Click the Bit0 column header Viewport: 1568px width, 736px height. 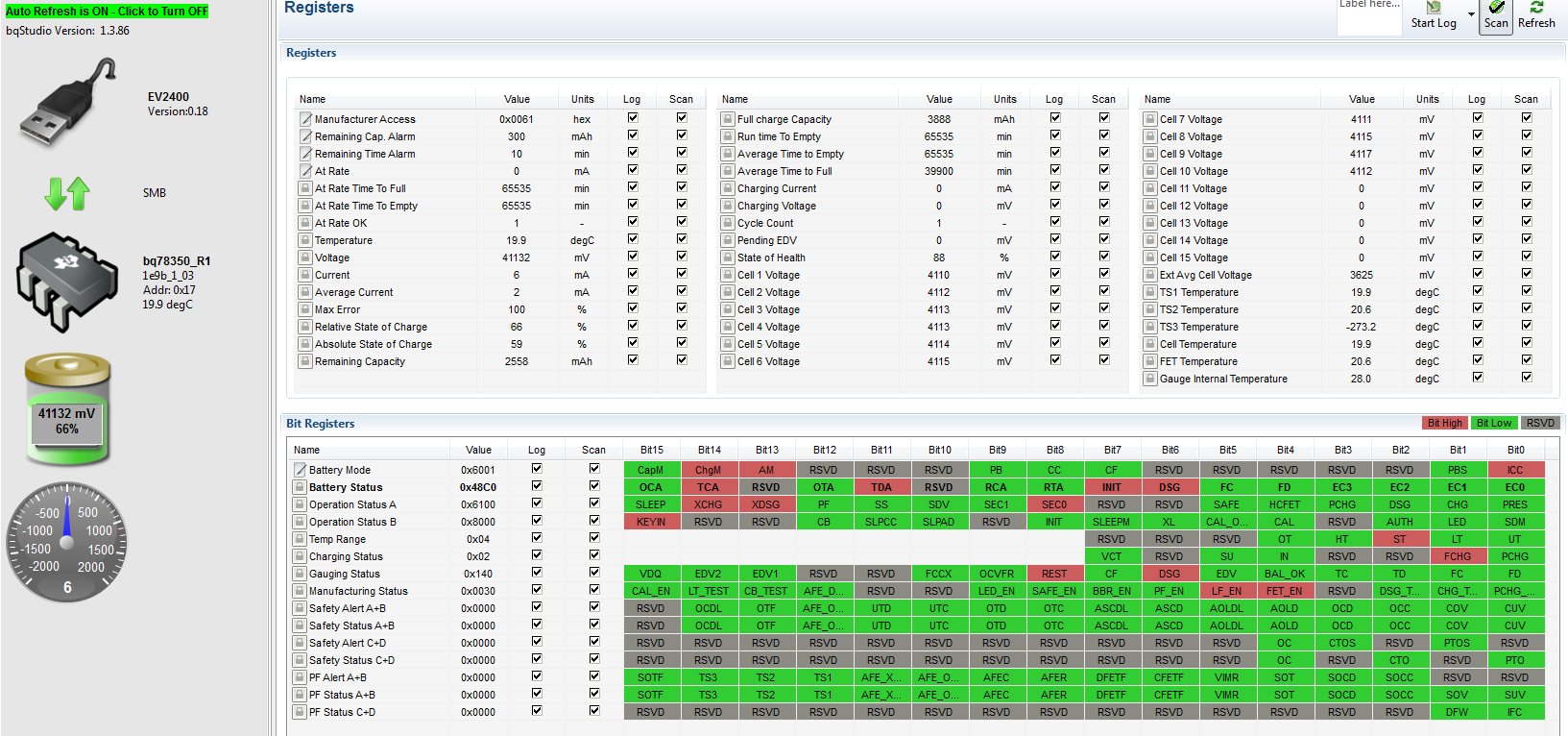click(1516, 450)
